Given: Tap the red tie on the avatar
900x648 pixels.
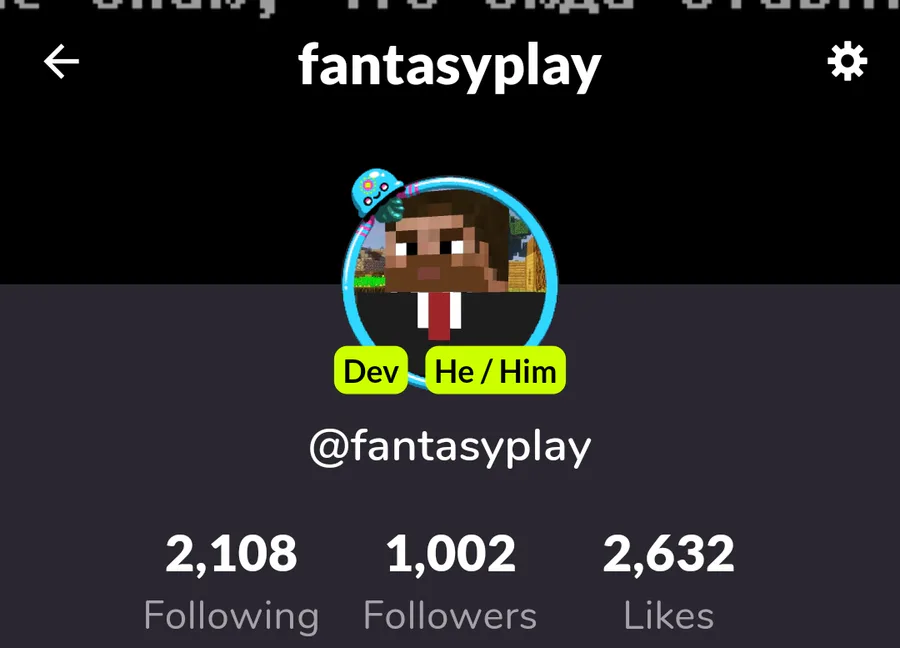Looking at the screenshot, I should coord(439,315).
